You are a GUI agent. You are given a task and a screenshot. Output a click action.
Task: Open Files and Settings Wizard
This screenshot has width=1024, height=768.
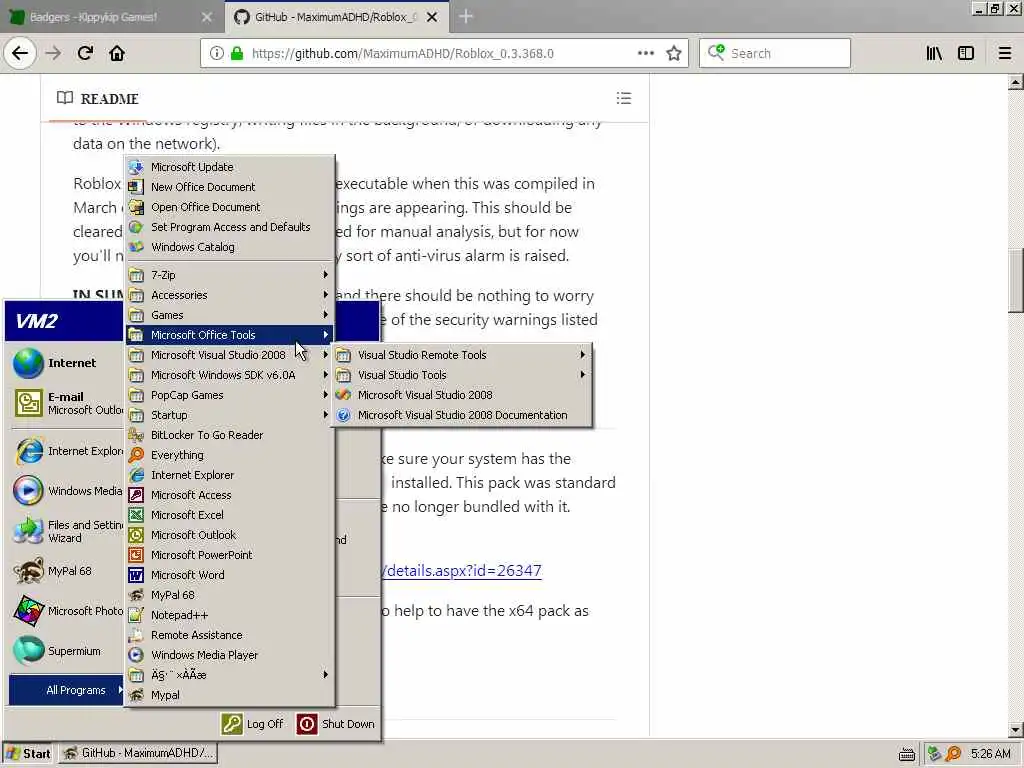pyautogui.click(x=67, y=531)
